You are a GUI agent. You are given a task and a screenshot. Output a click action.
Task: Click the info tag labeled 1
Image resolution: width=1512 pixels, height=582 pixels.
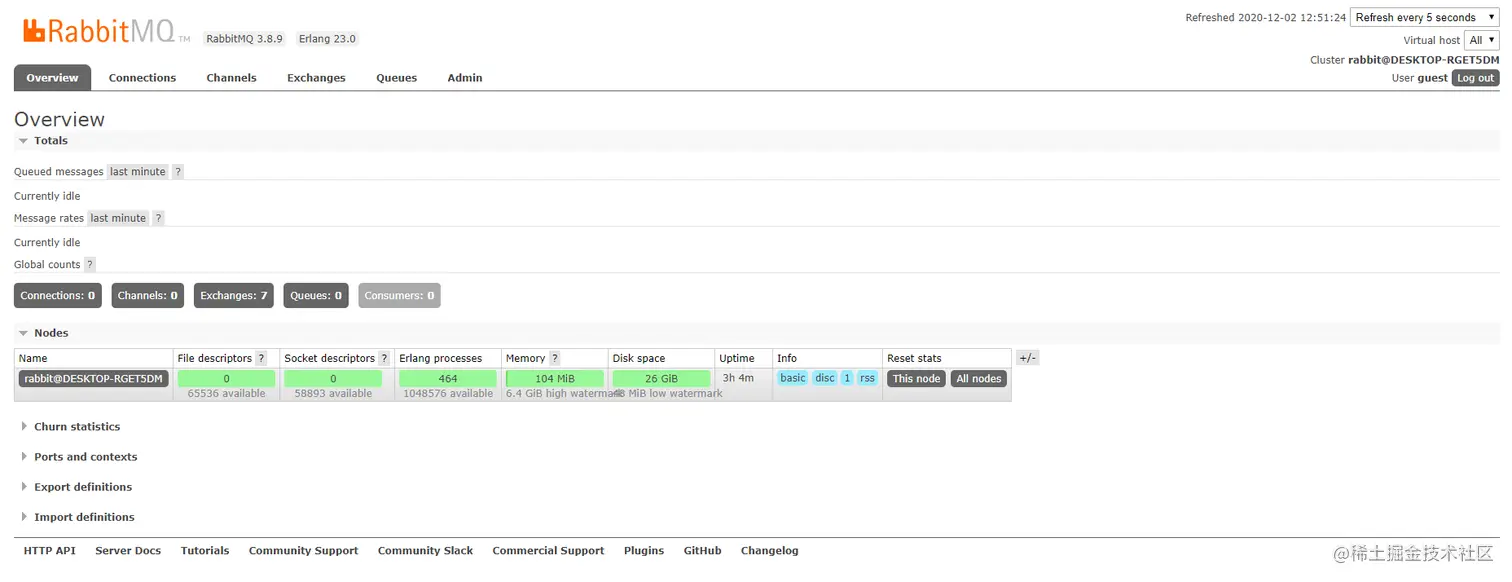point(847,378)
